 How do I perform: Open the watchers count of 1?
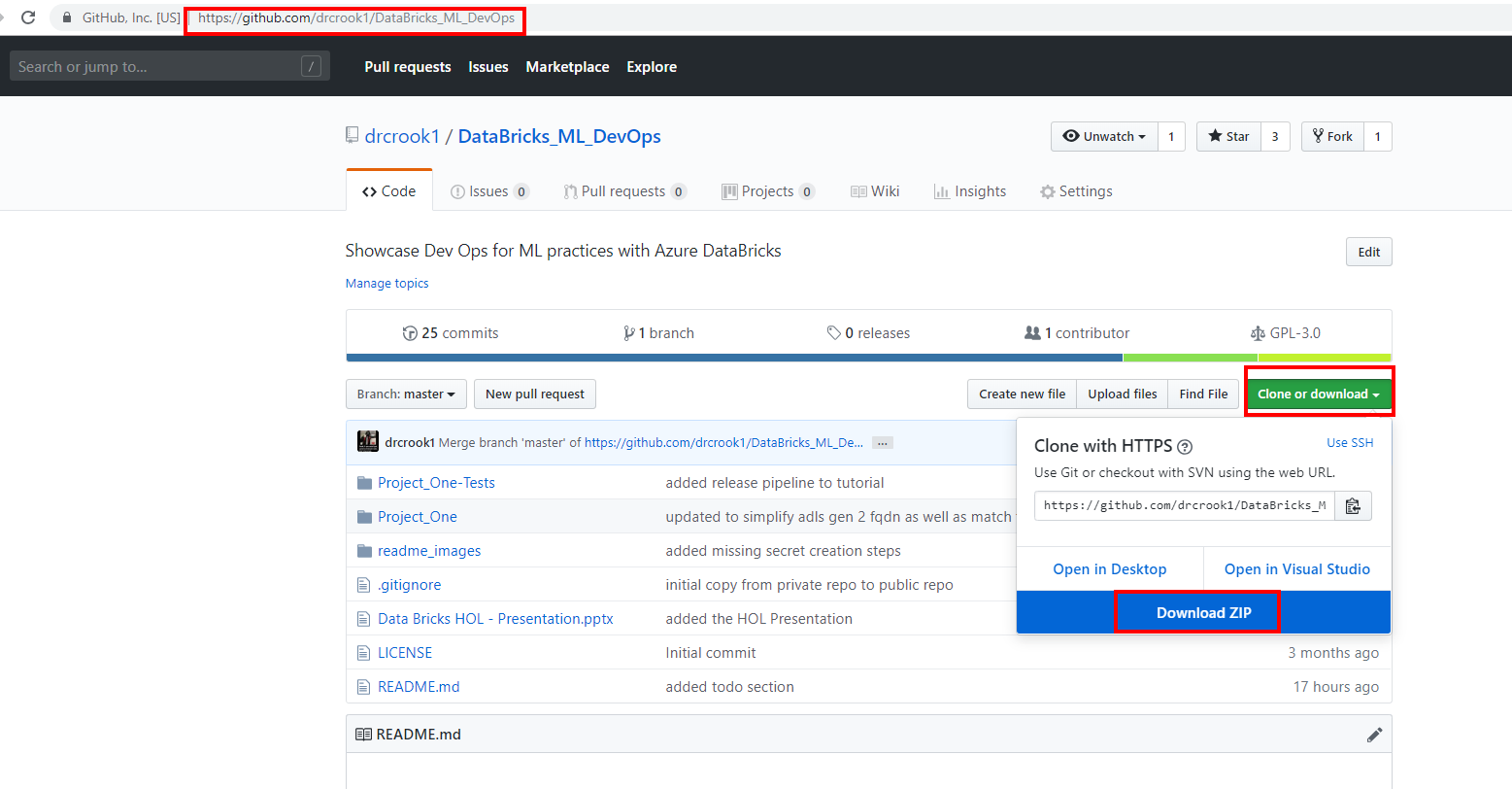[1171, 136]
